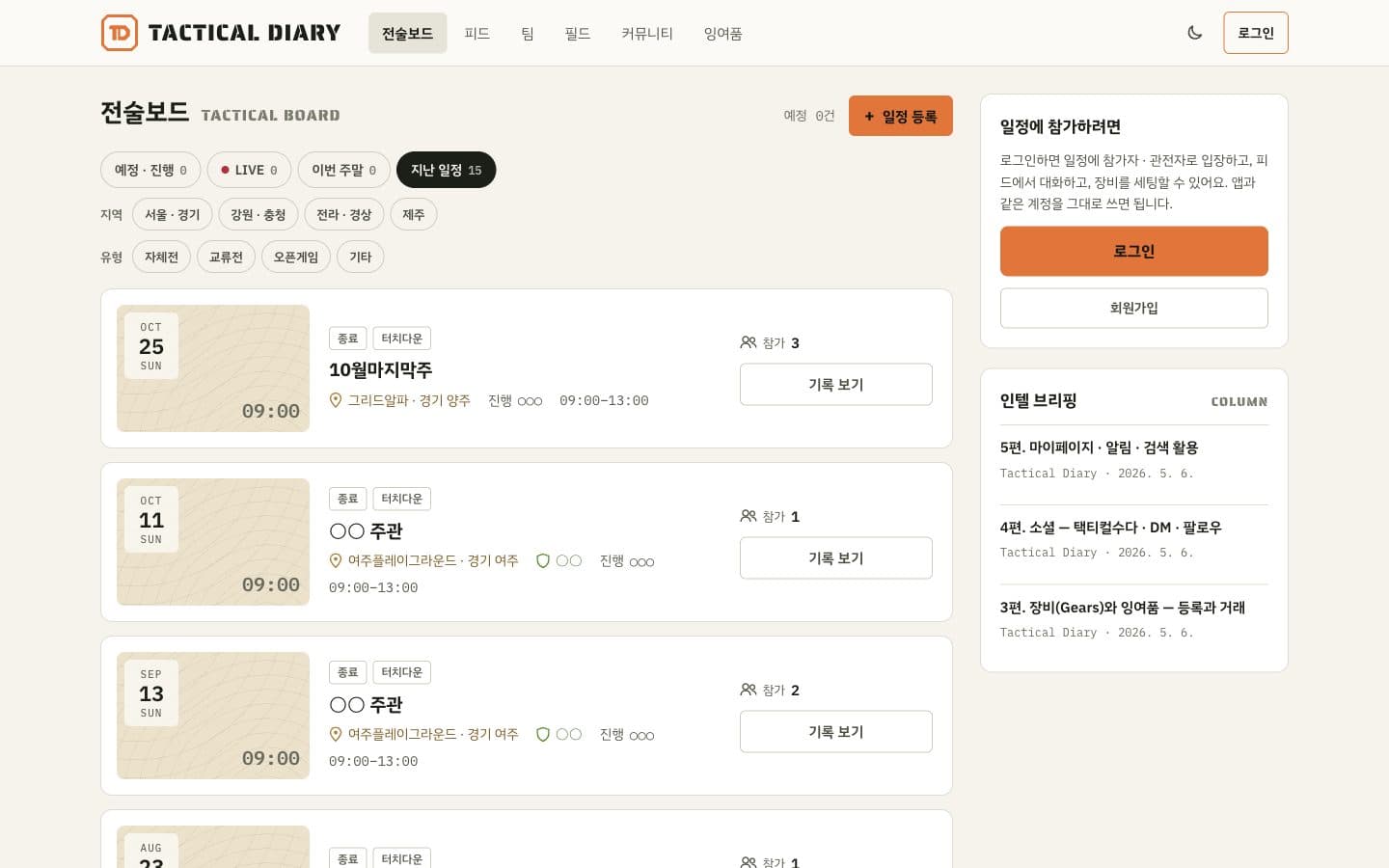Select the 예정 · 진행 filter chip
This screenshot has width=1389, height=868.
coord(150,170)
